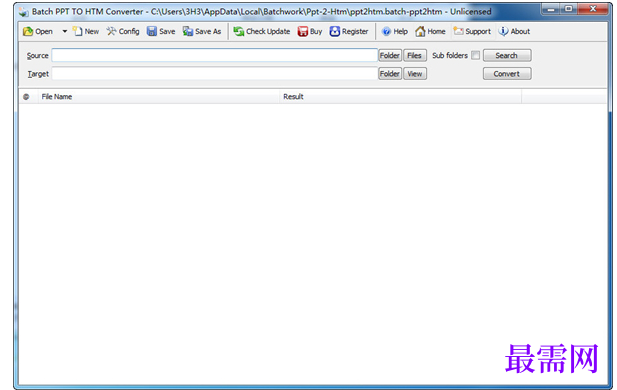The height and width of the screenshot is (390, 617).
Task: Expand the Open dropdown arrow
Action: tap(65, 31)
